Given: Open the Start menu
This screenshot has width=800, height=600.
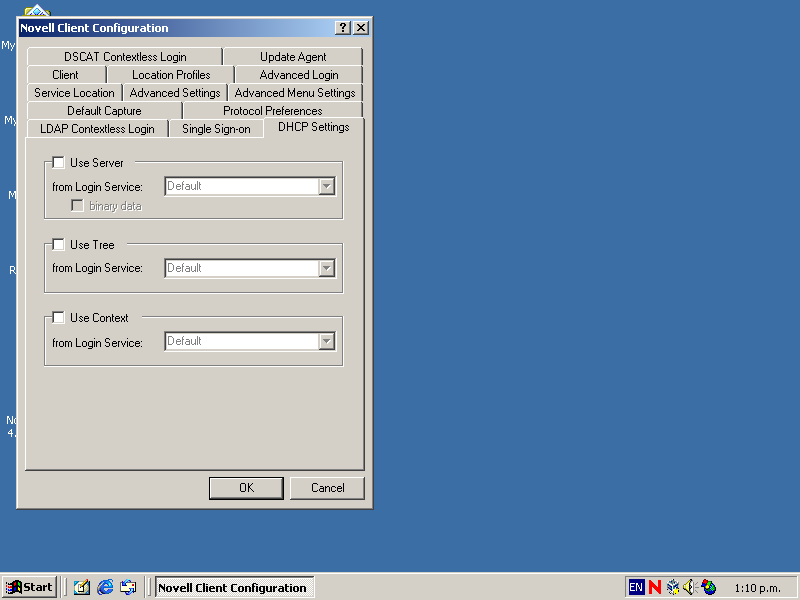Looking at the screenshot, I should click(x=30, y=587).
